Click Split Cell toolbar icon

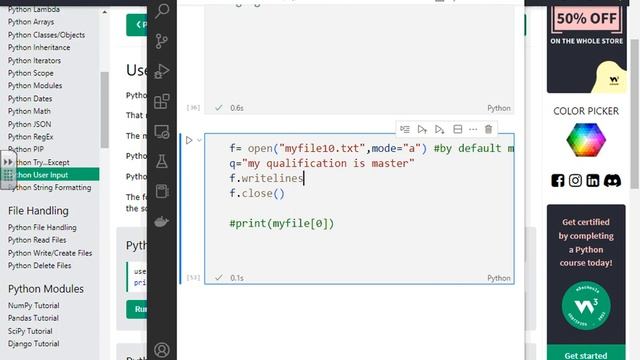click(458, 129)
